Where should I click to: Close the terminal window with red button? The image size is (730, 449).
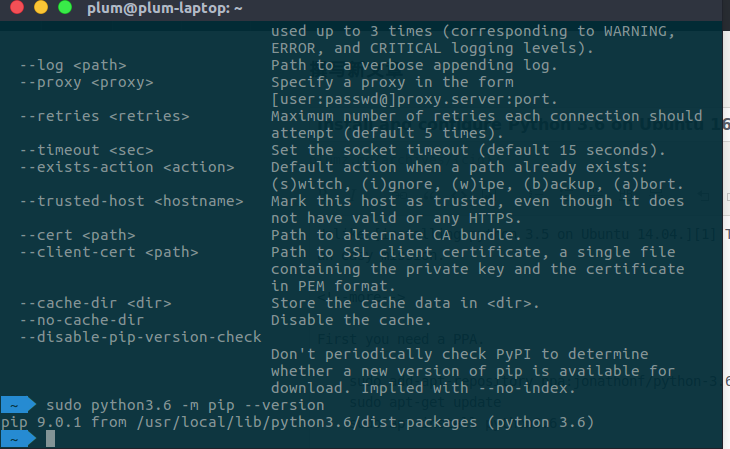click(17, 8)
